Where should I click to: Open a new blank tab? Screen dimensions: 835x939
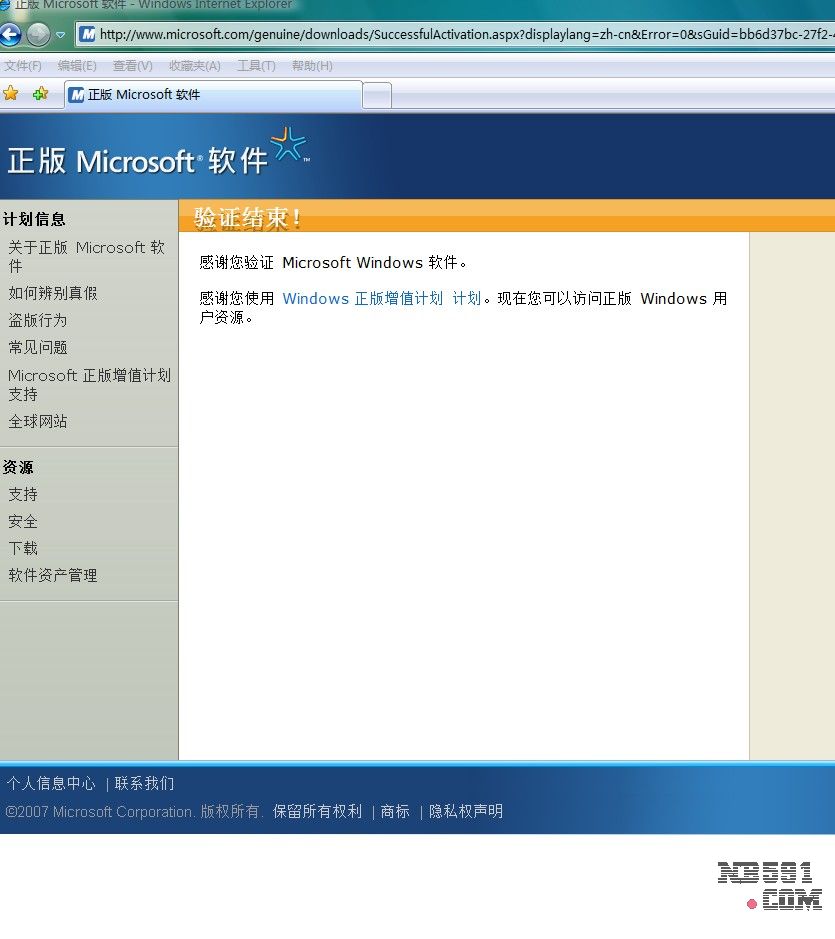pyautogui.click(x=377, y=95)
